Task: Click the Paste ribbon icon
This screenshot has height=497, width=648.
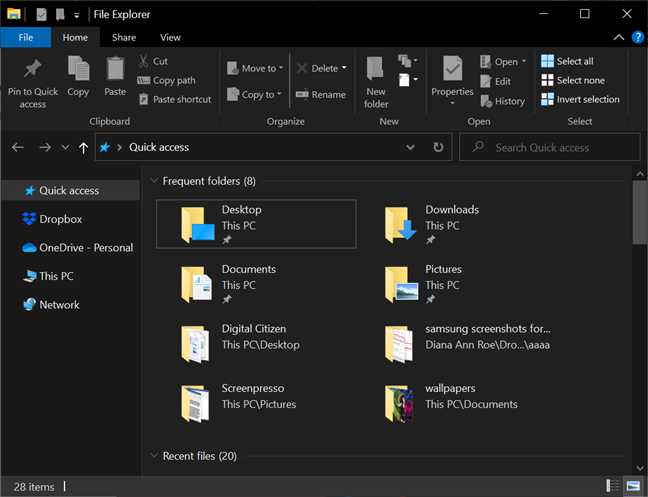Action: (x=115, y=68)
